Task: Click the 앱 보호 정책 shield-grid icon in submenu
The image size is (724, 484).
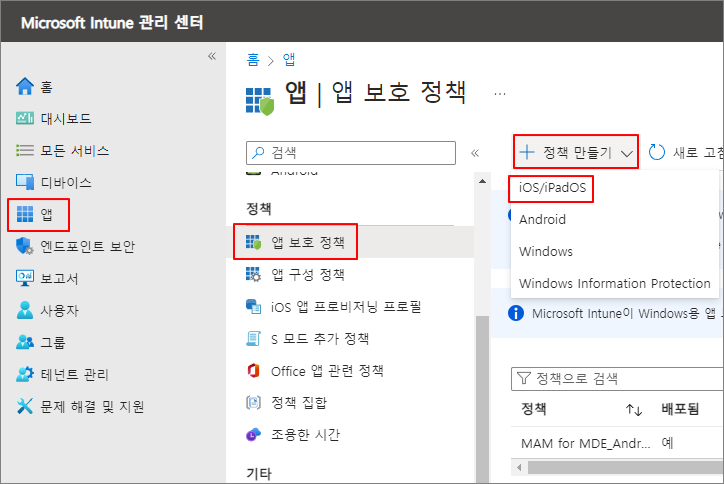Action: click(253, 242)
